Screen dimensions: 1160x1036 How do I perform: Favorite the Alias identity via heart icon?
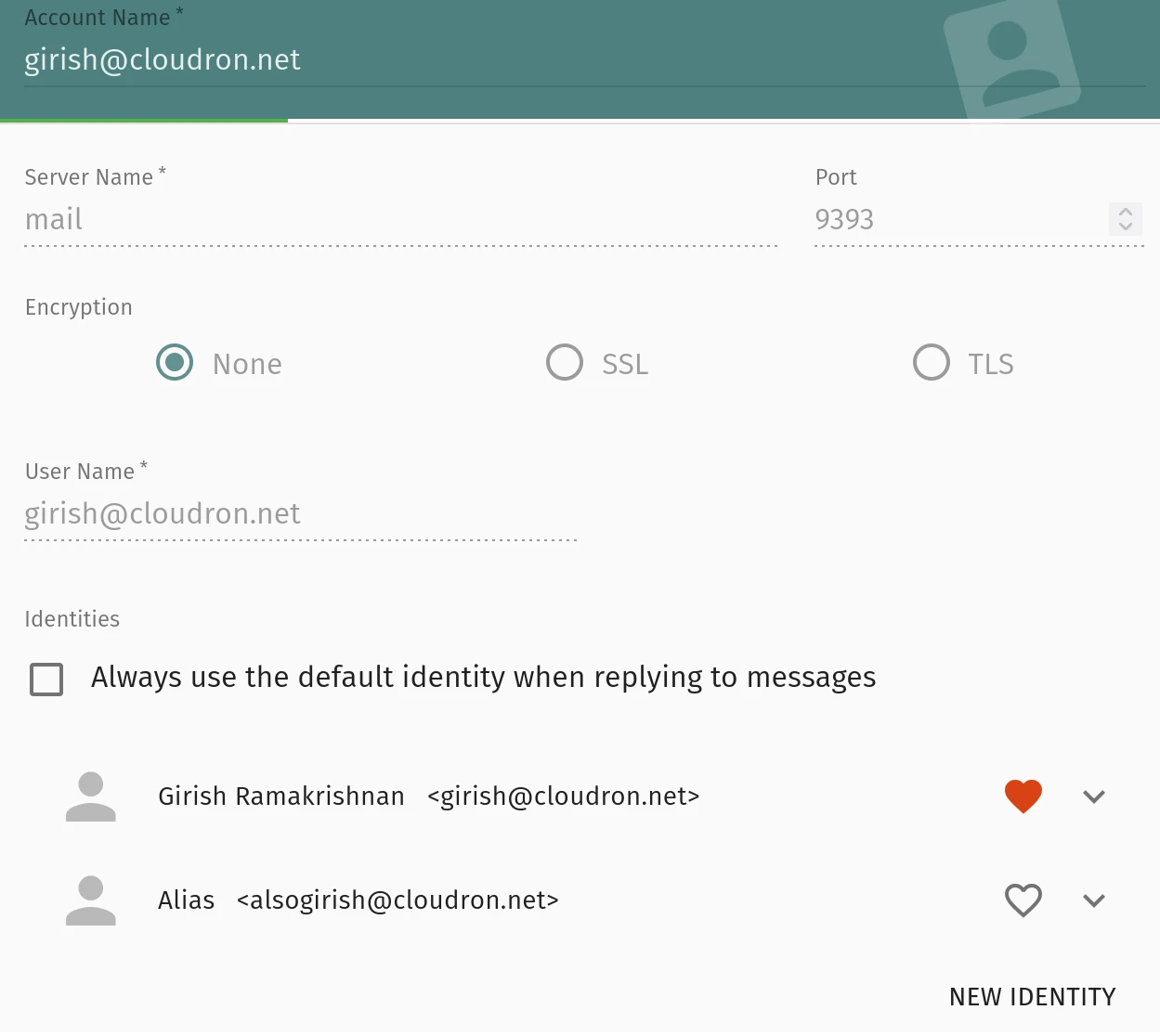click(1023, 900)
